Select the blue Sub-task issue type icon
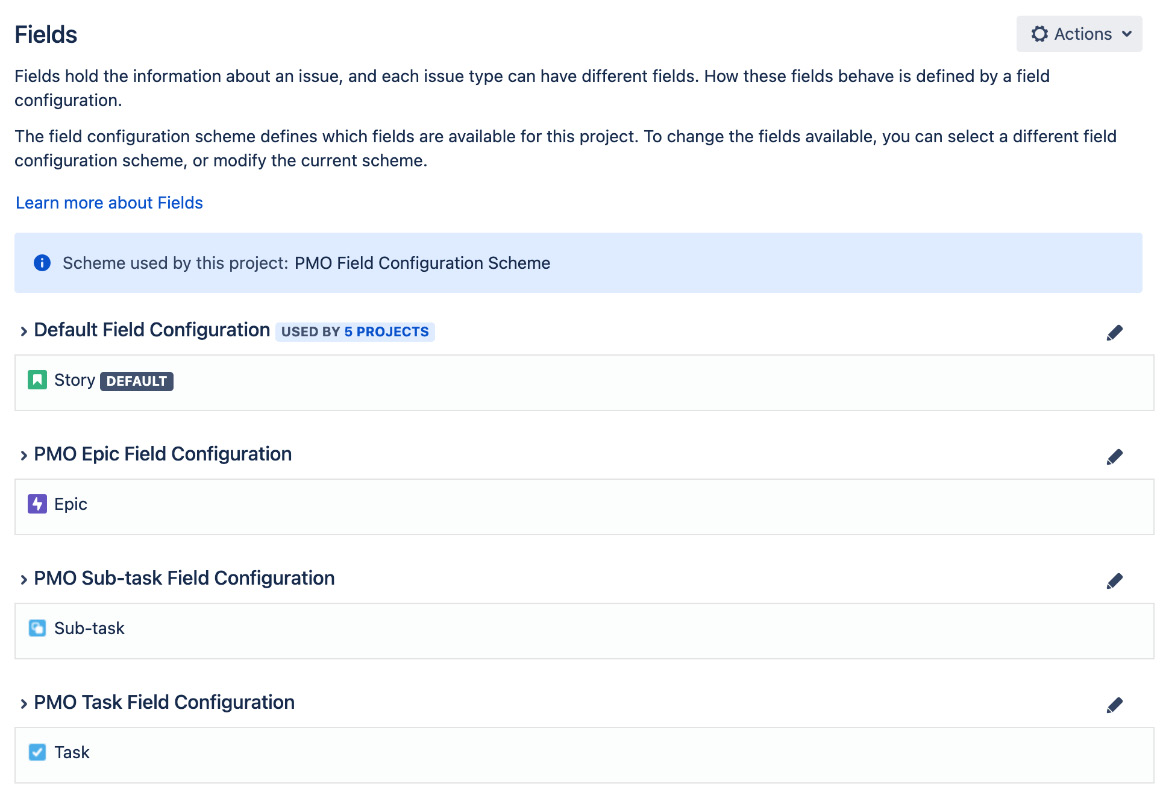 (37, 628)
